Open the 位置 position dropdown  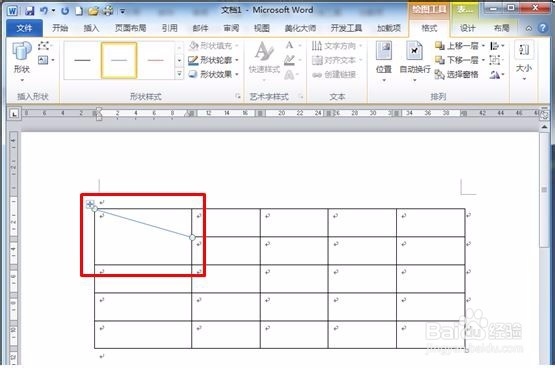[x=384, y=61]
